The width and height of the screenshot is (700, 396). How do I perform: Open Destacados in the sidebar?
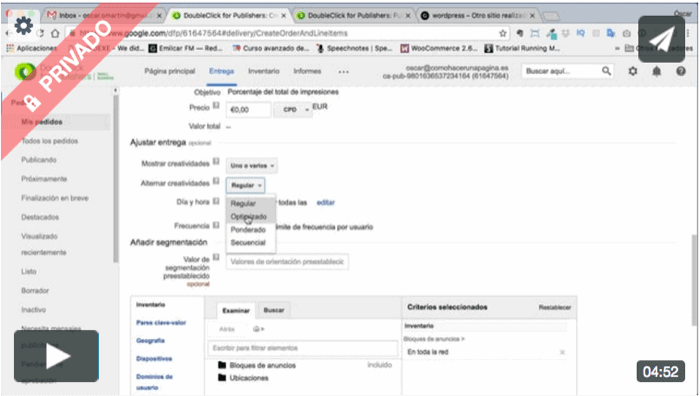coord(40,217)
